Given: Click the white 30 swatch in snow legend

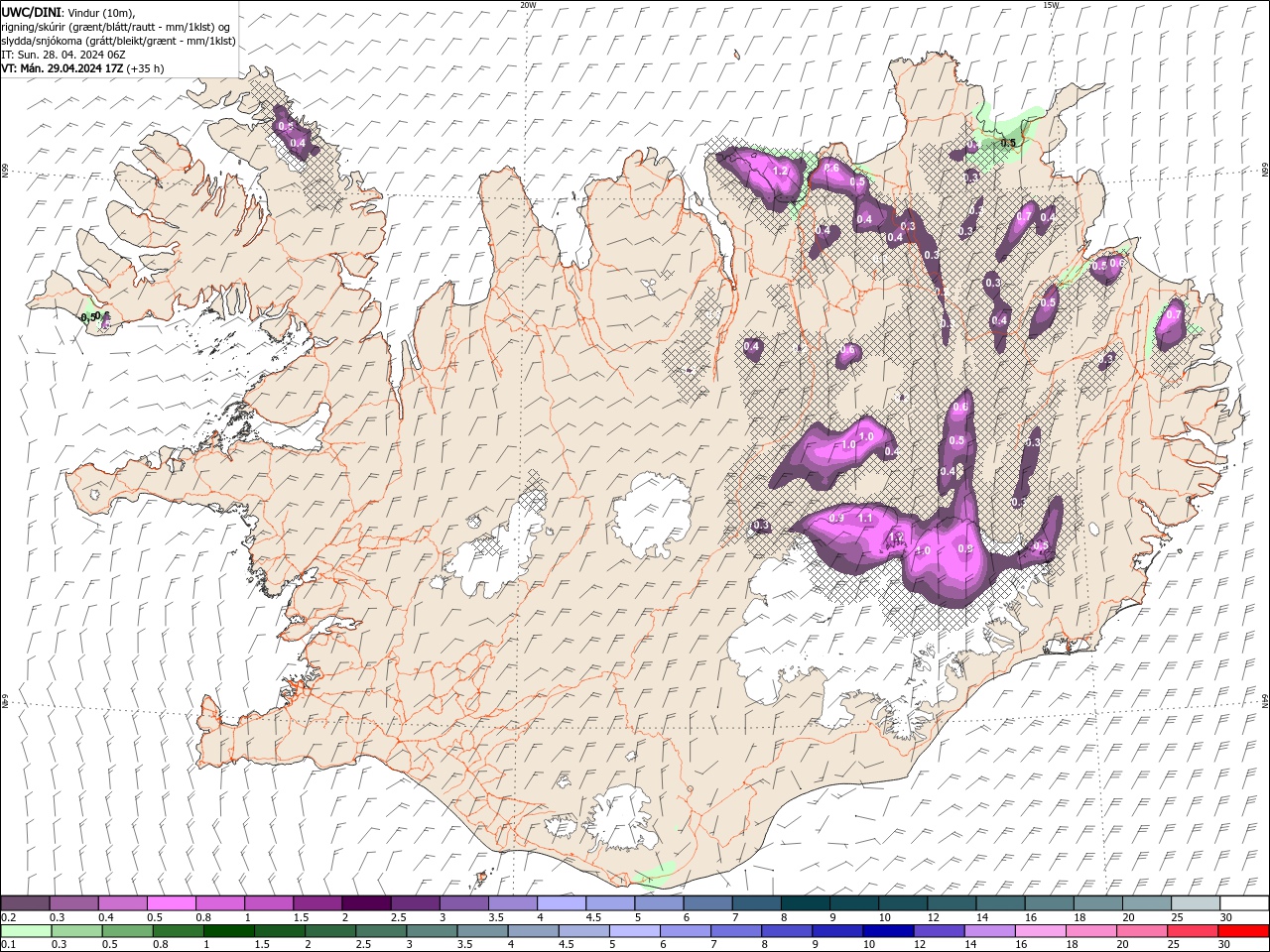Looking at the screenshot, I should 1244,902.
